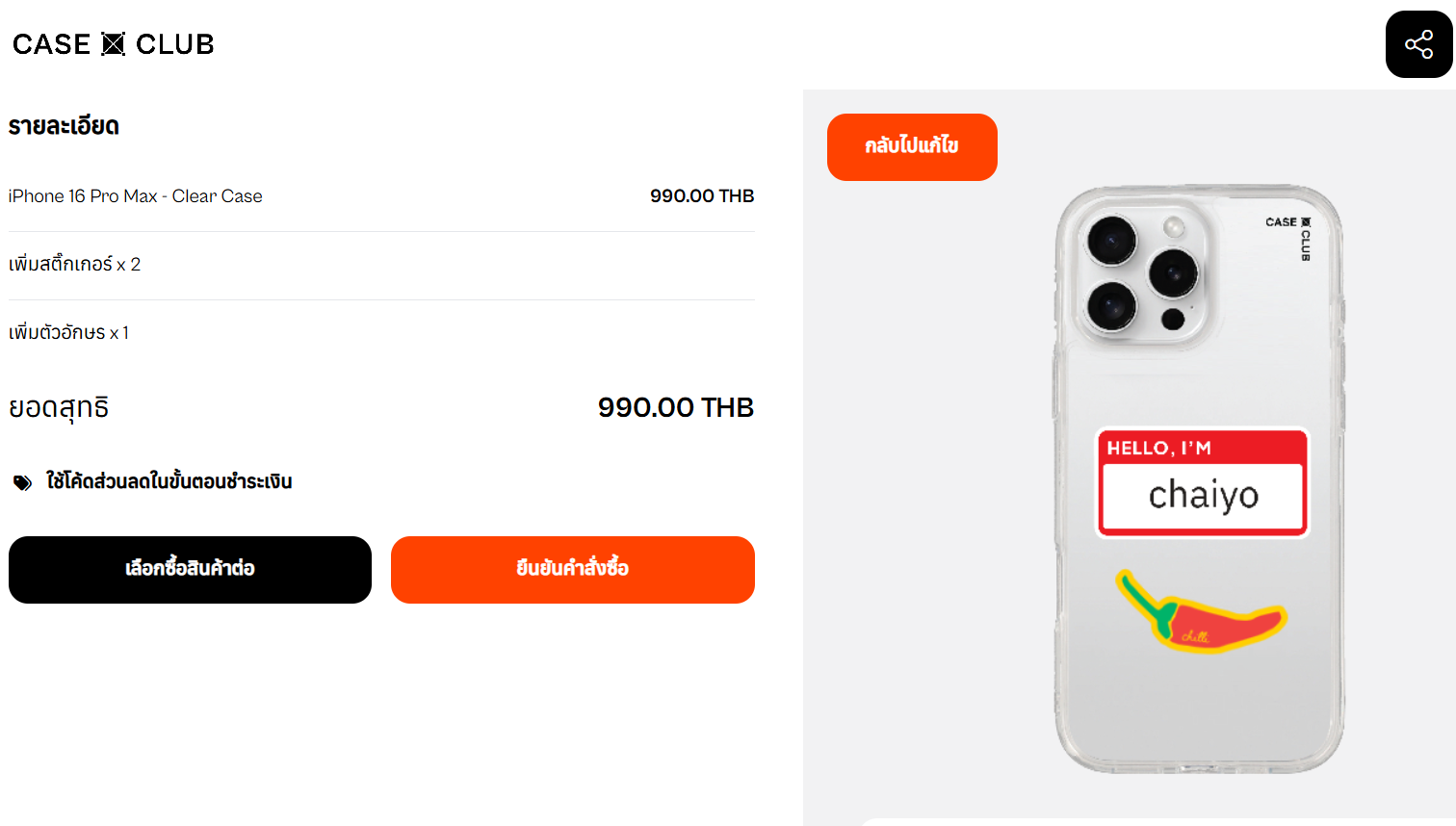Click the 990.00 THB item price
The image size is (1456, 826).
(x=702, y=196)
